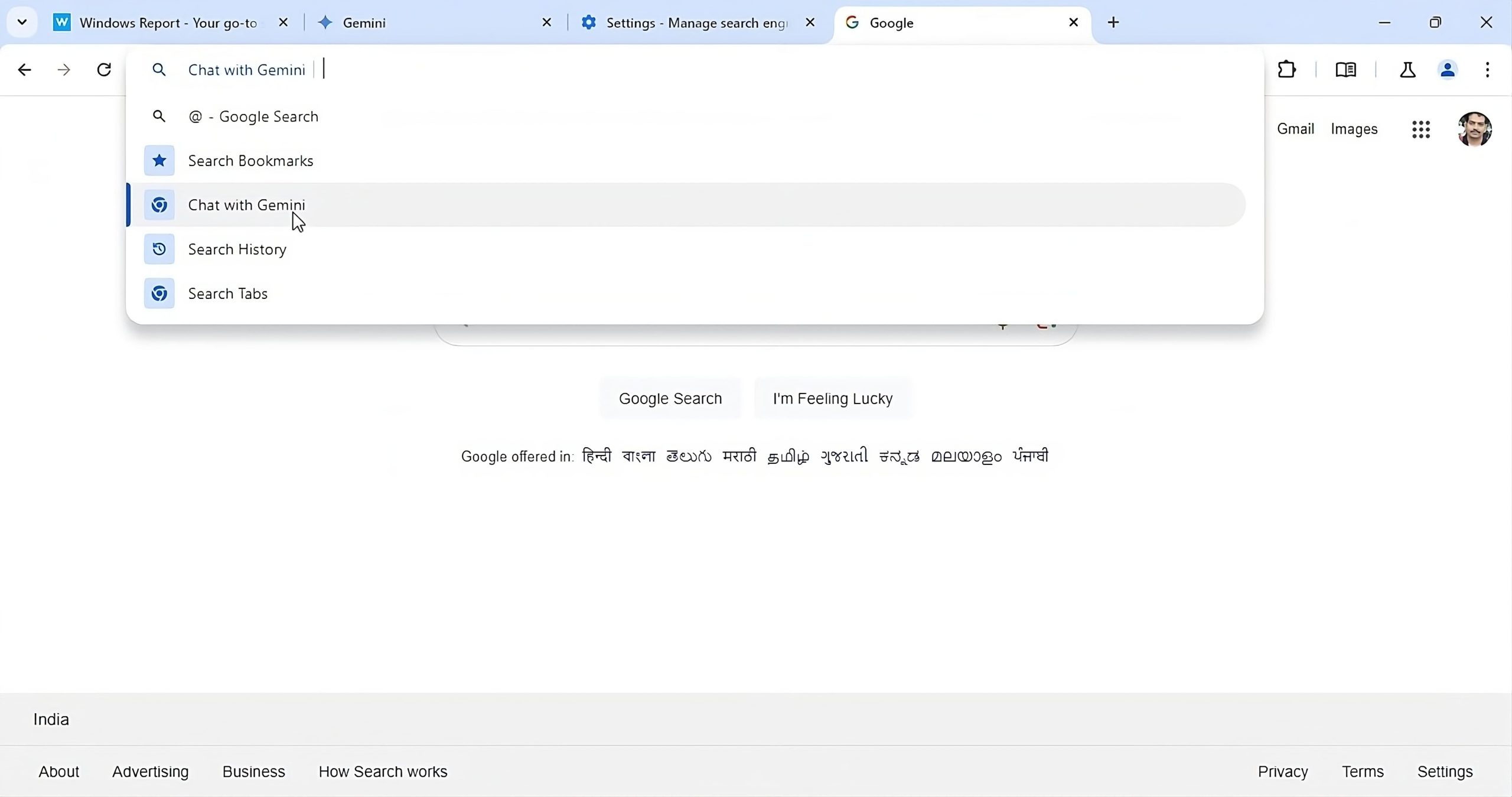Switch Google language to తెలుగు
Screen dimensions: 1512x797
pyautogui.click(x=689, y=456)
